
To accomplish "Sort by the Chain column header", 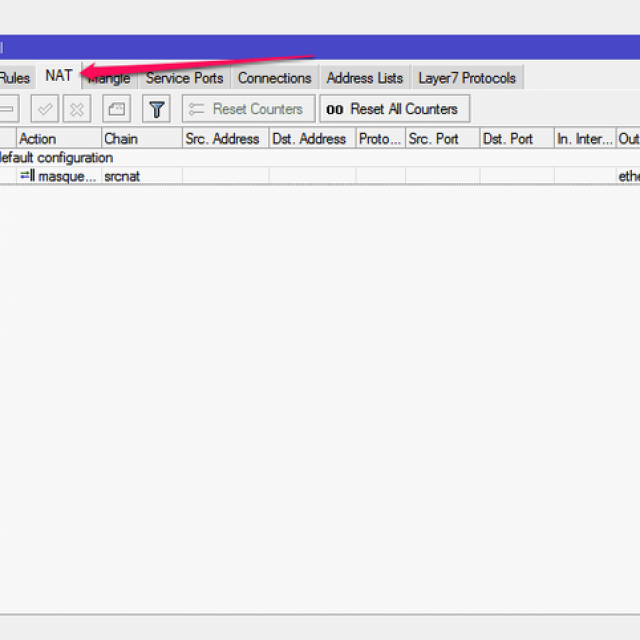I will (x=140, y=139).
